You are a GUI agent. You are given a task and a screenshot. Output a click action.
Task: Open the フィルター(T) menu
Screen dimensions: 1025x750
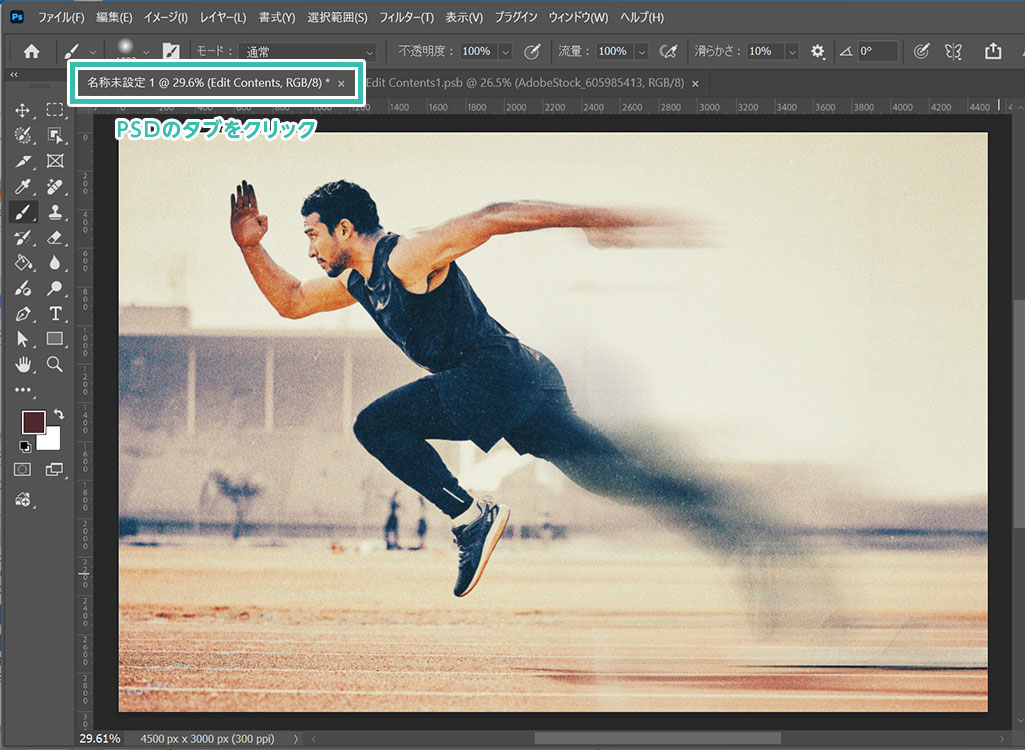tap(406, 18)
